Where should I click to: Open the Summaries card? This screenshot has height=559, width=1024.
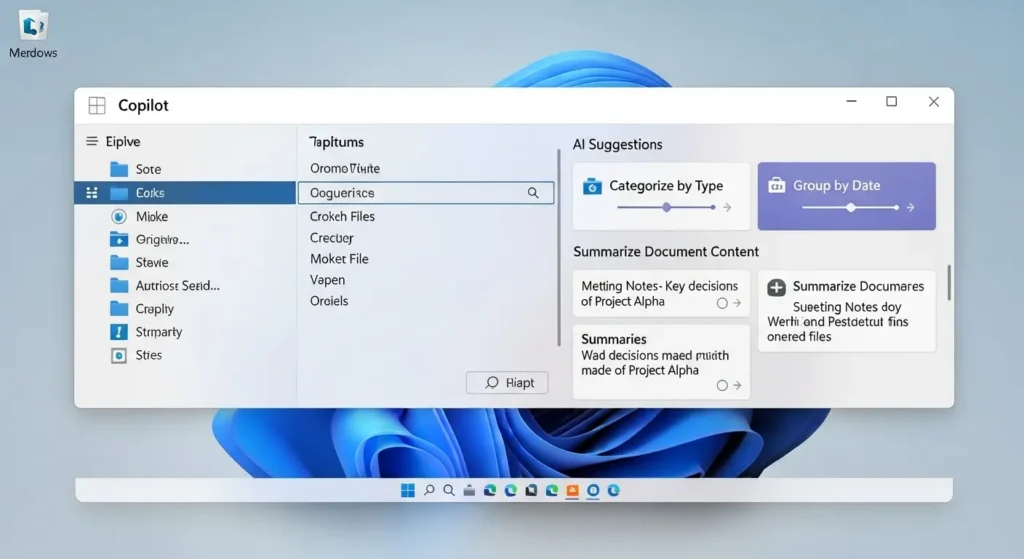click(661, 362)
